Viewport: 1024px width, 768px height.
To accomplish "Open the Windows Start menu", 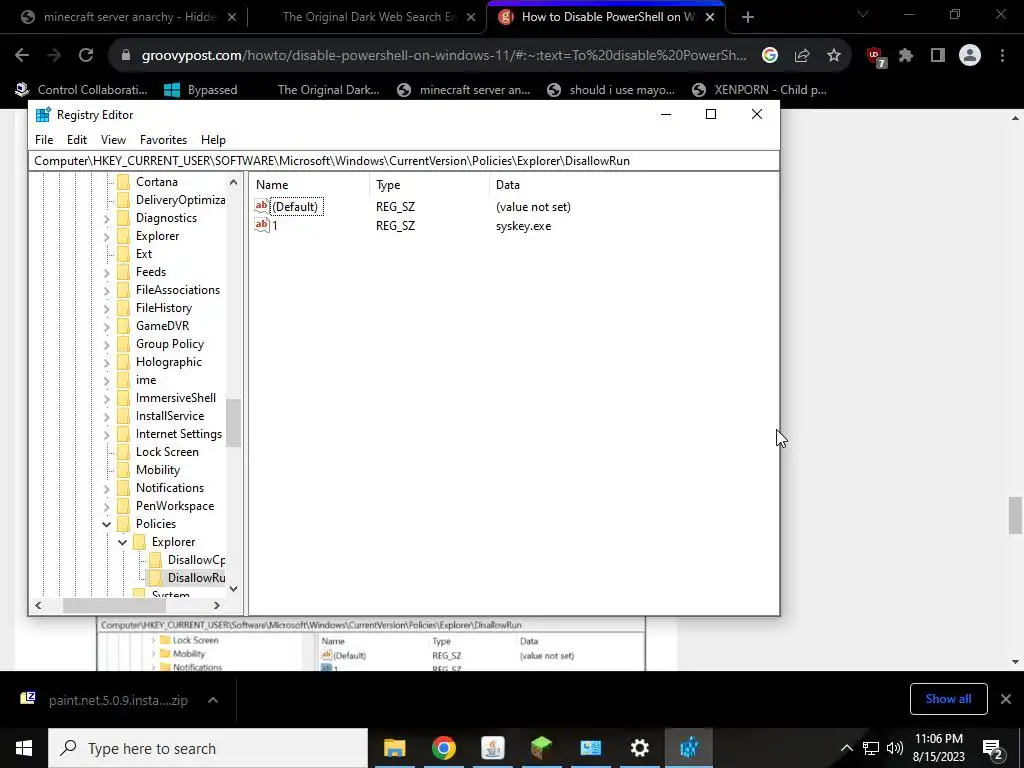I will 24,748.
